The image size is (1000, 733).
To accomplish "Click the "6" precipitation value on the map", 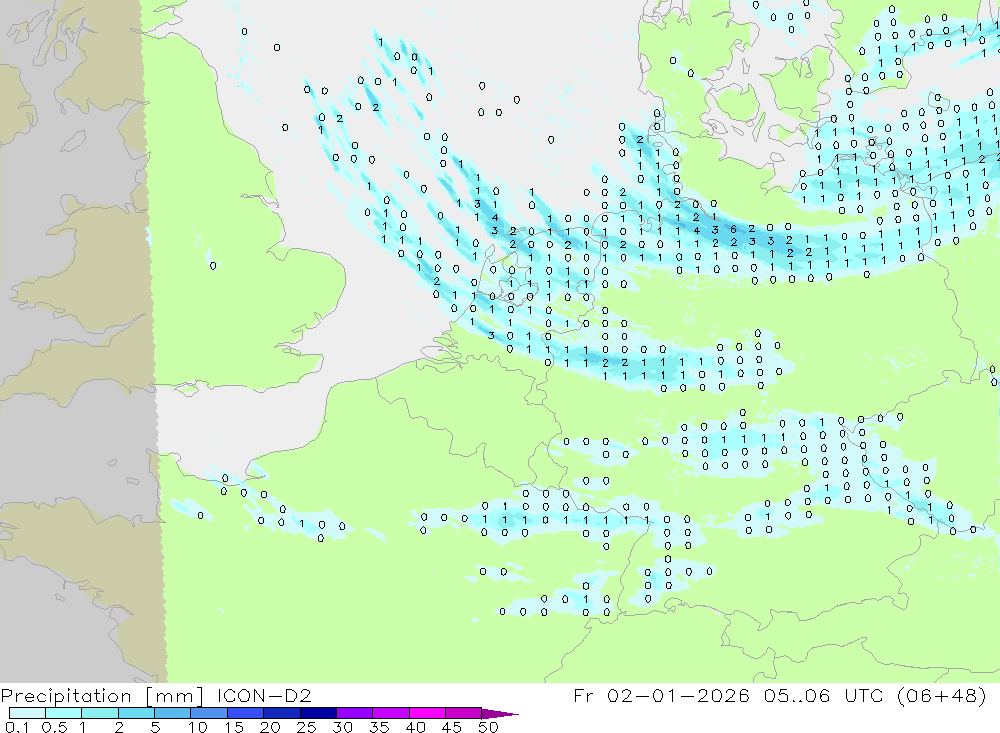I will [x=733, y=229].
